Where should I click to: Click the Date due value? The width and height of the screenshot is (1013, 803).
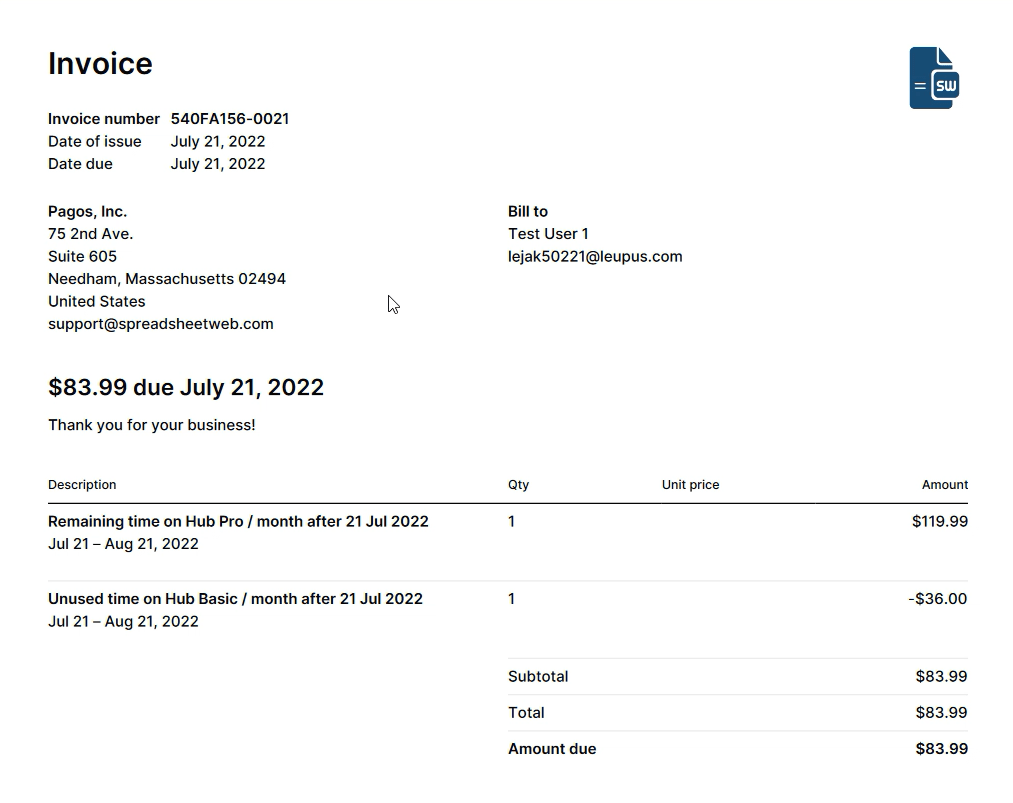(x=217, y=164)
